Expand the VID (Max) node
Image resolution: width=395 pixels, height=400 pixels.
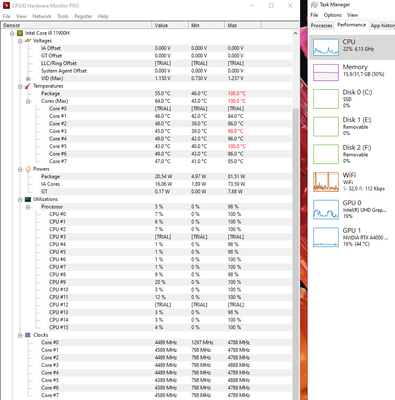[28, 79]
